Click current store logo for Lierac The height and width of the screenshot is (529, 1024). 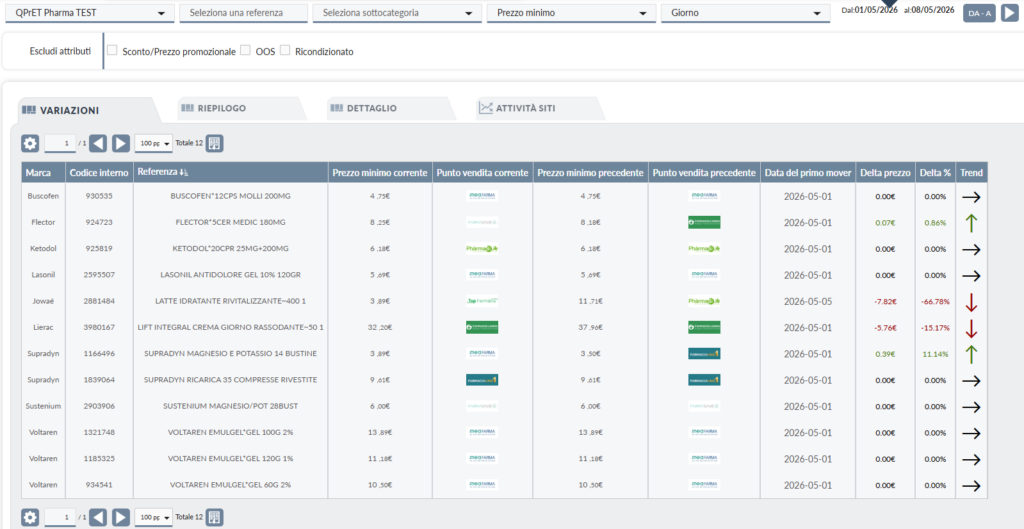[482, 327]
